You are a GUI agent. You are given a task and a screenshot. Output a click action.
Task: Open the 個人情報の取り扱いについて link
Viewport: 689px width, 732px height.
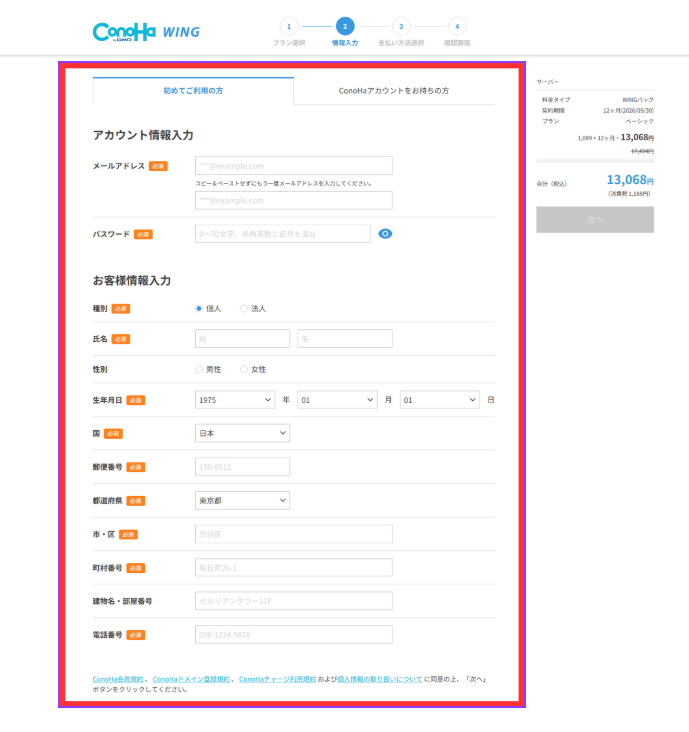(x=379, y=679)
